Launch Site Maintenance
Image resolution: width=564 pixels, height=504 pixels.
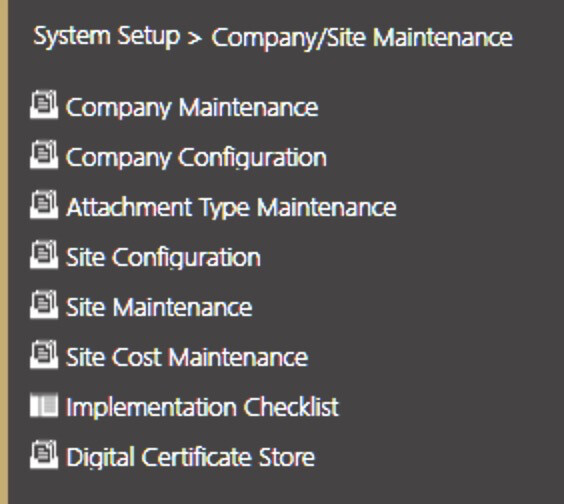(159, 308)
